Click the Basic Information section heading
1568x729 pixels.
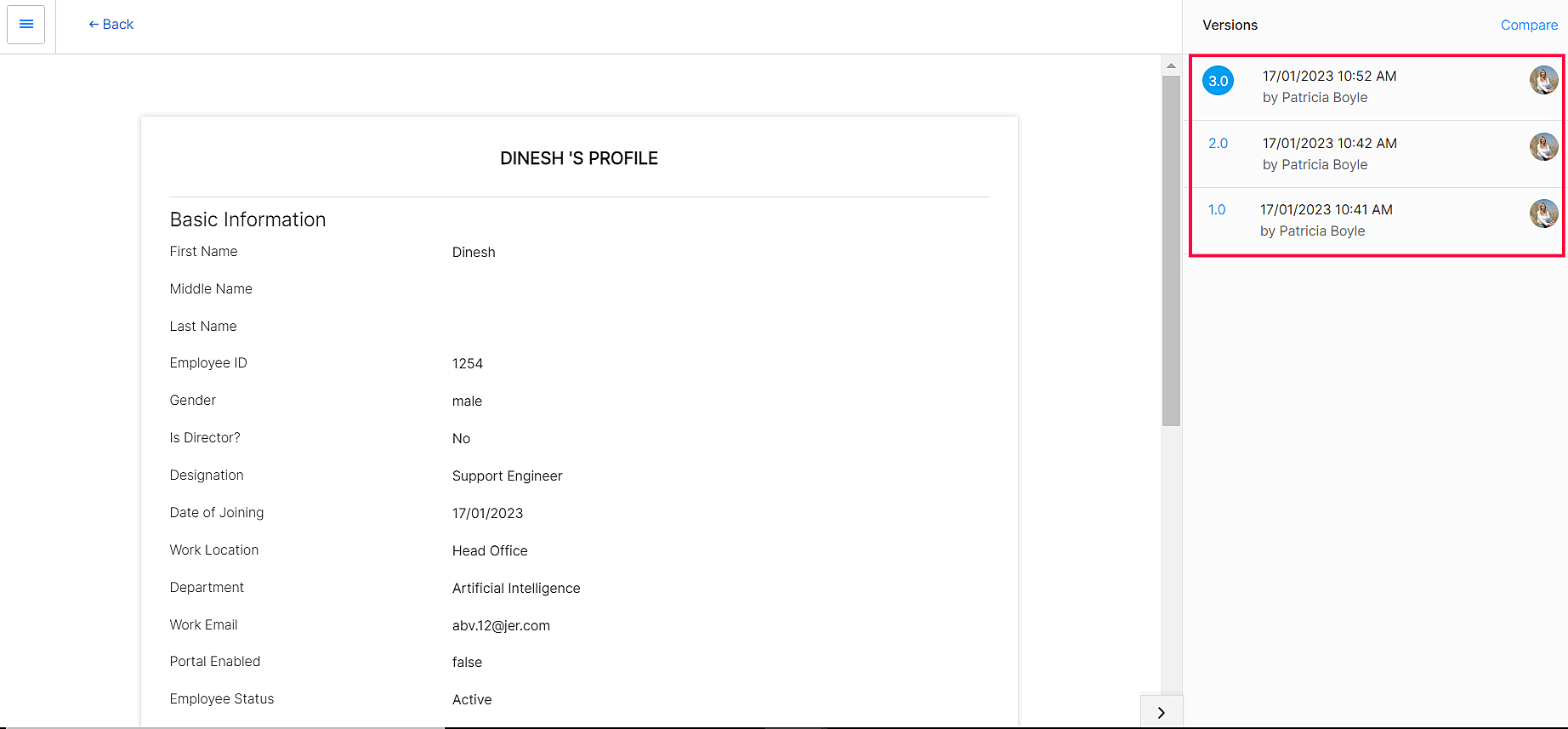pos(247,219)
